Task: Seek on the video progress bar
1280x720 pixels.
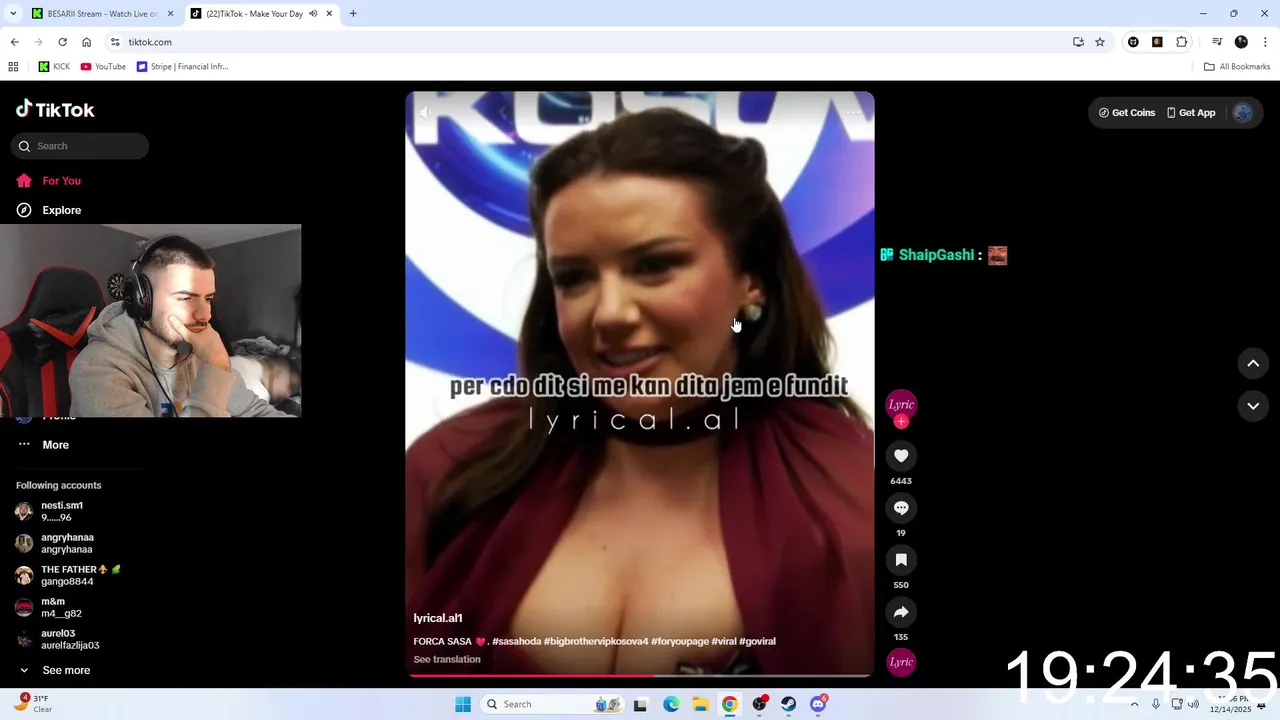Action: tap(640, 676)
